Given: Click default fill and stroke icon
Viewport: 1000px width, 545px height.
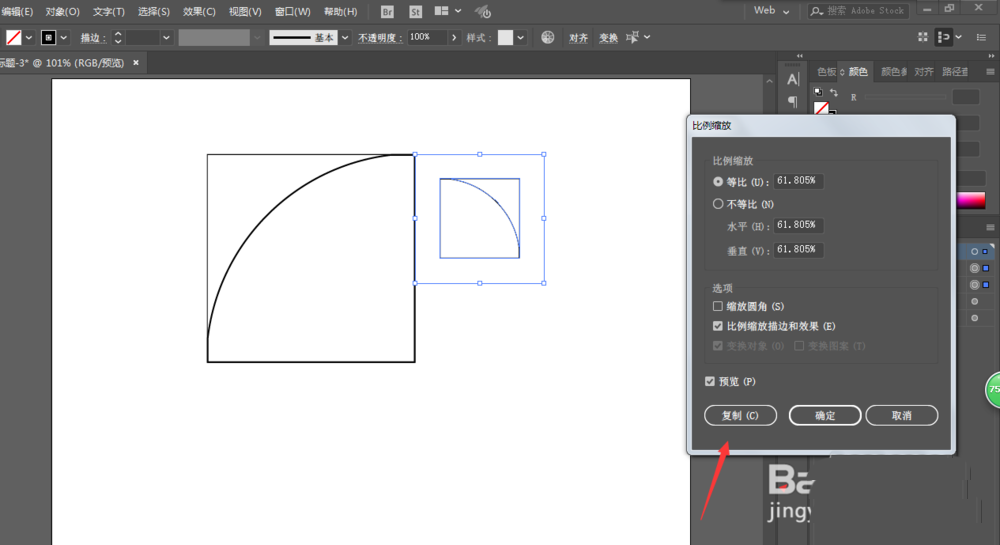Looking at the screenshot, I should 818,92.
